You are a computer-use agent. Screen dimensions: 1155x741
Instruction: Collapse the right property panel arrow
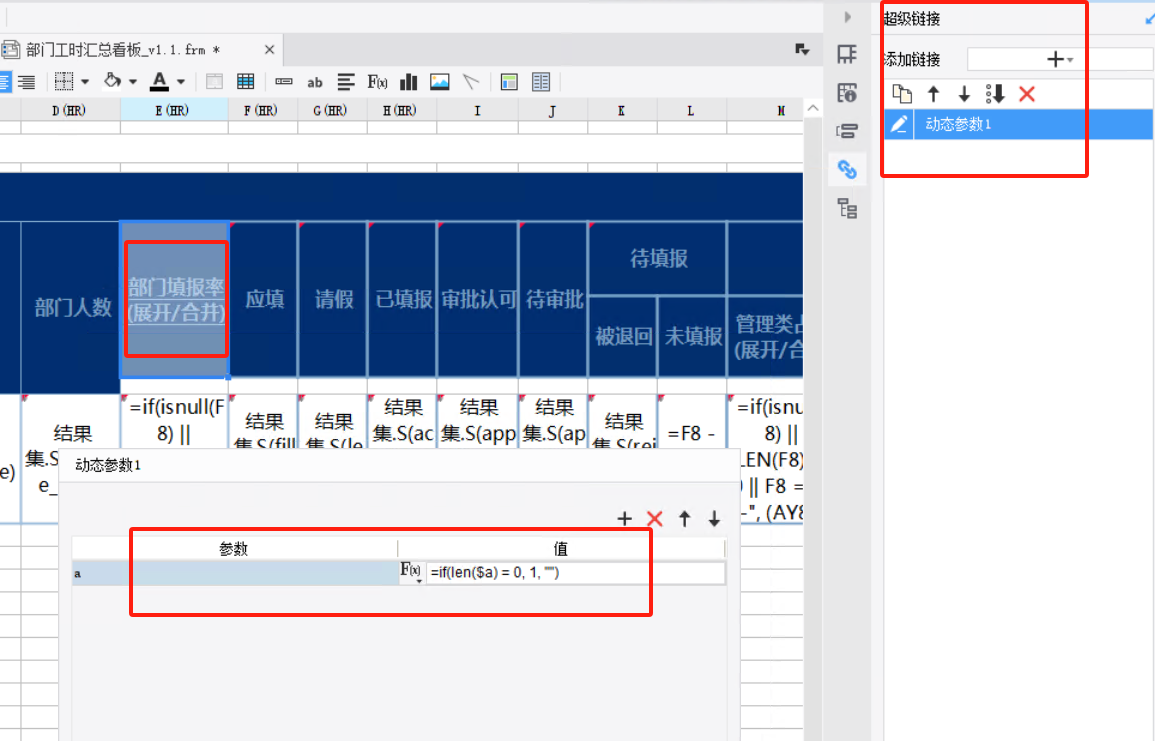(847, 17)
